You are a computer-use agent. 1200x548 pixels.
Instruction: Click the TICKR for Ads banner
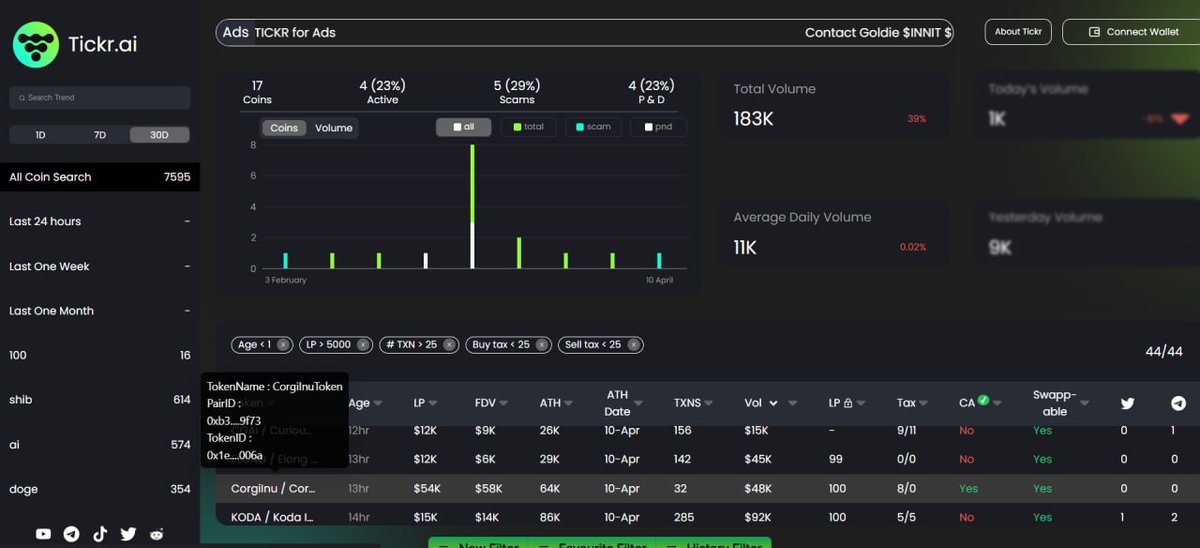(585, 32)
